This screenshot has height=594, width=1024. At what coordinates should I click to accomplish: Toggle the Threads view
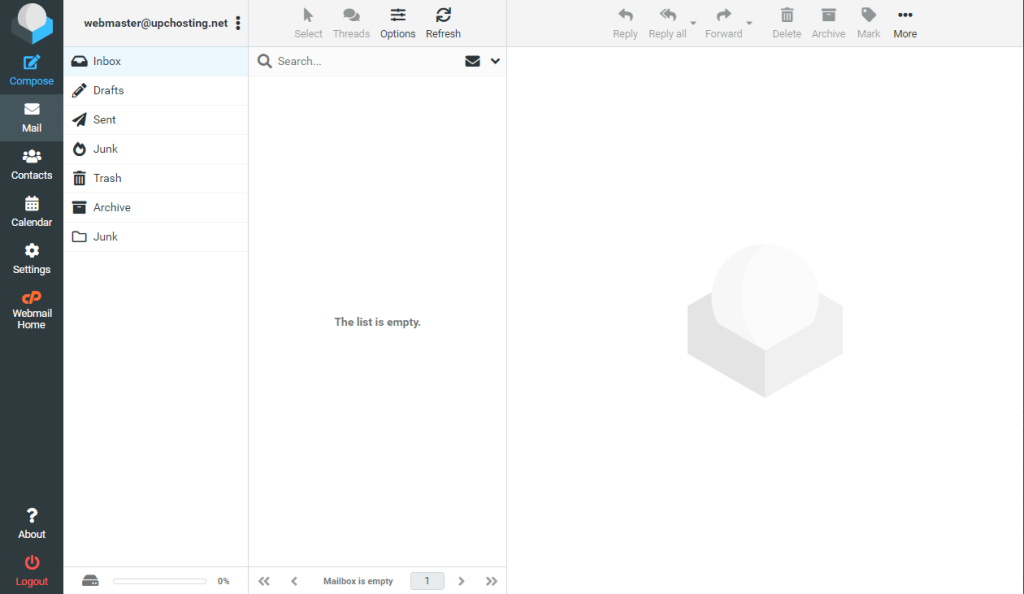coord(351,15)
